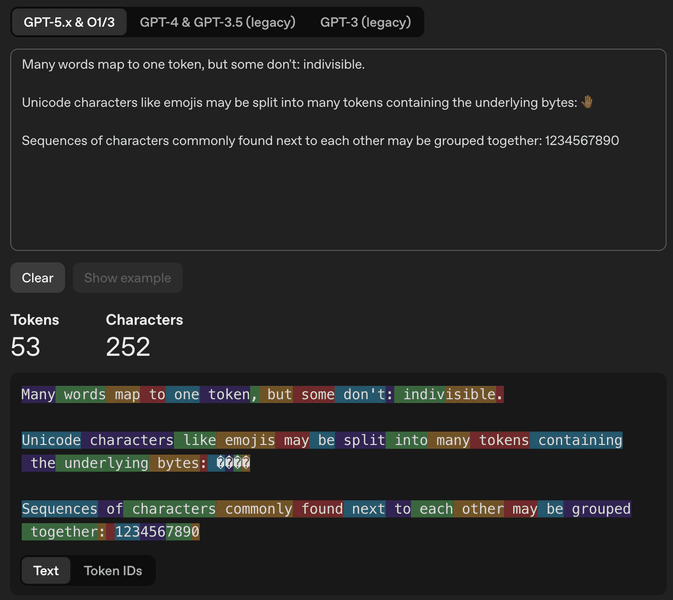Click the highlighted token 'bytes'
Viewport: 673px width, 600px height.
pos(174,463)
